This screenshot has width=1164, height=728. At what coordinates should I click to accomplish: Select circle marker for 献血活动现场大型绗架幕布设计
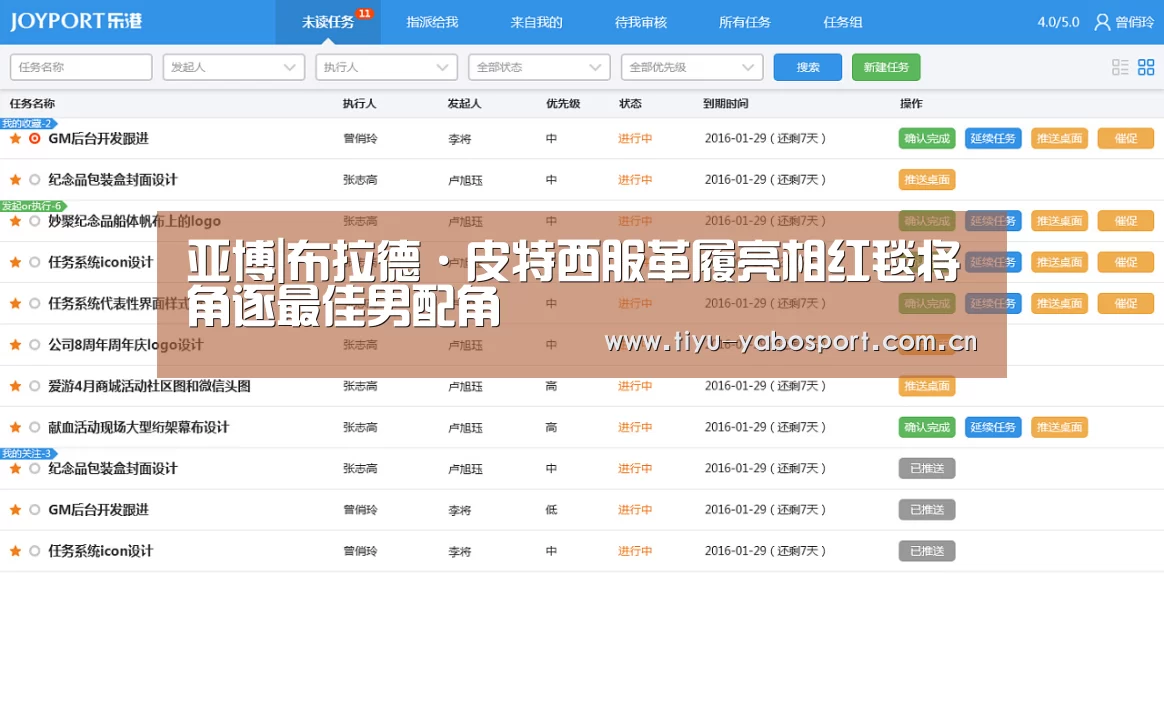[x=34, y=427]
